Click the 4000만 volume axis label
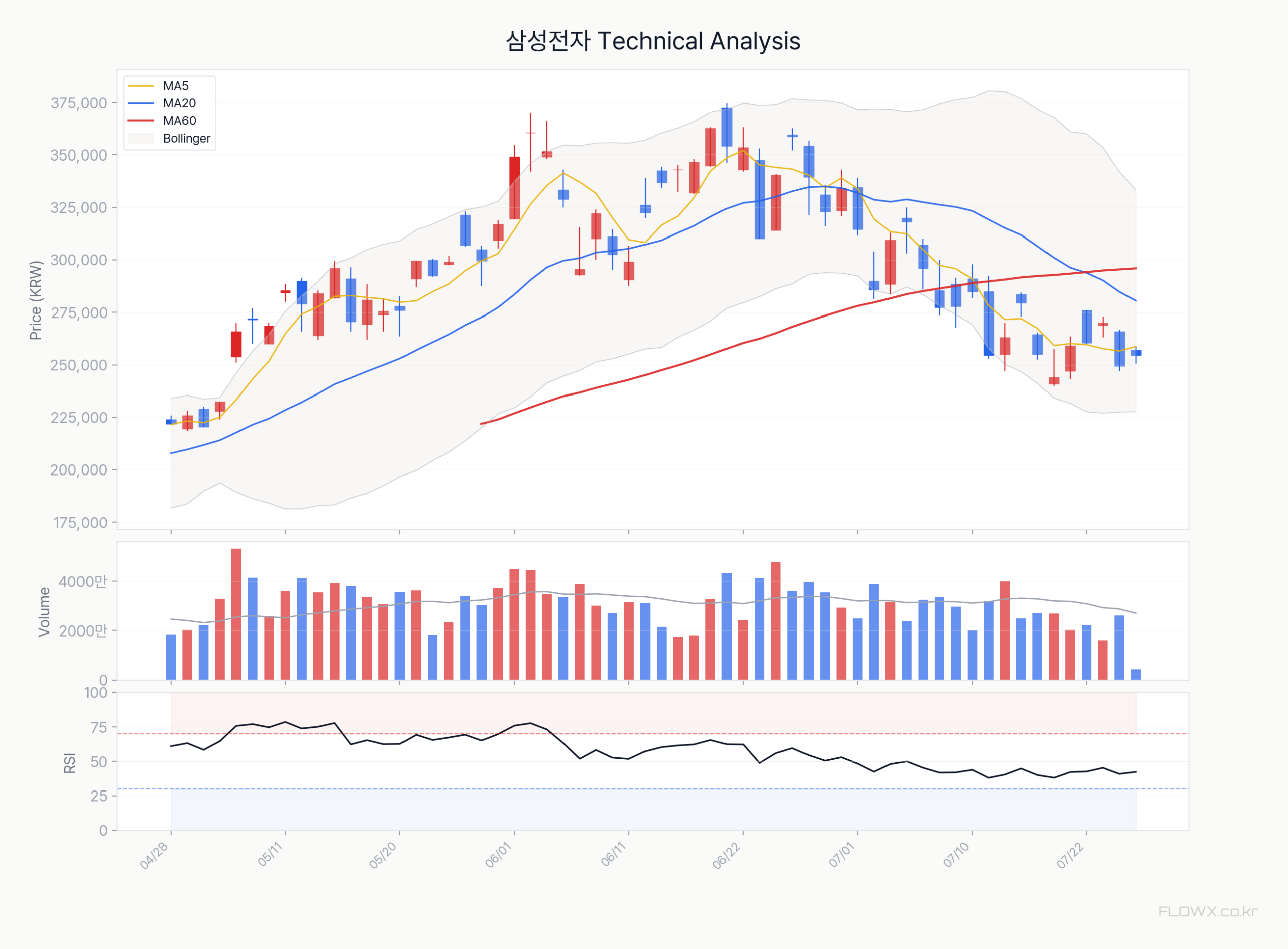 (x=83, y=581)
